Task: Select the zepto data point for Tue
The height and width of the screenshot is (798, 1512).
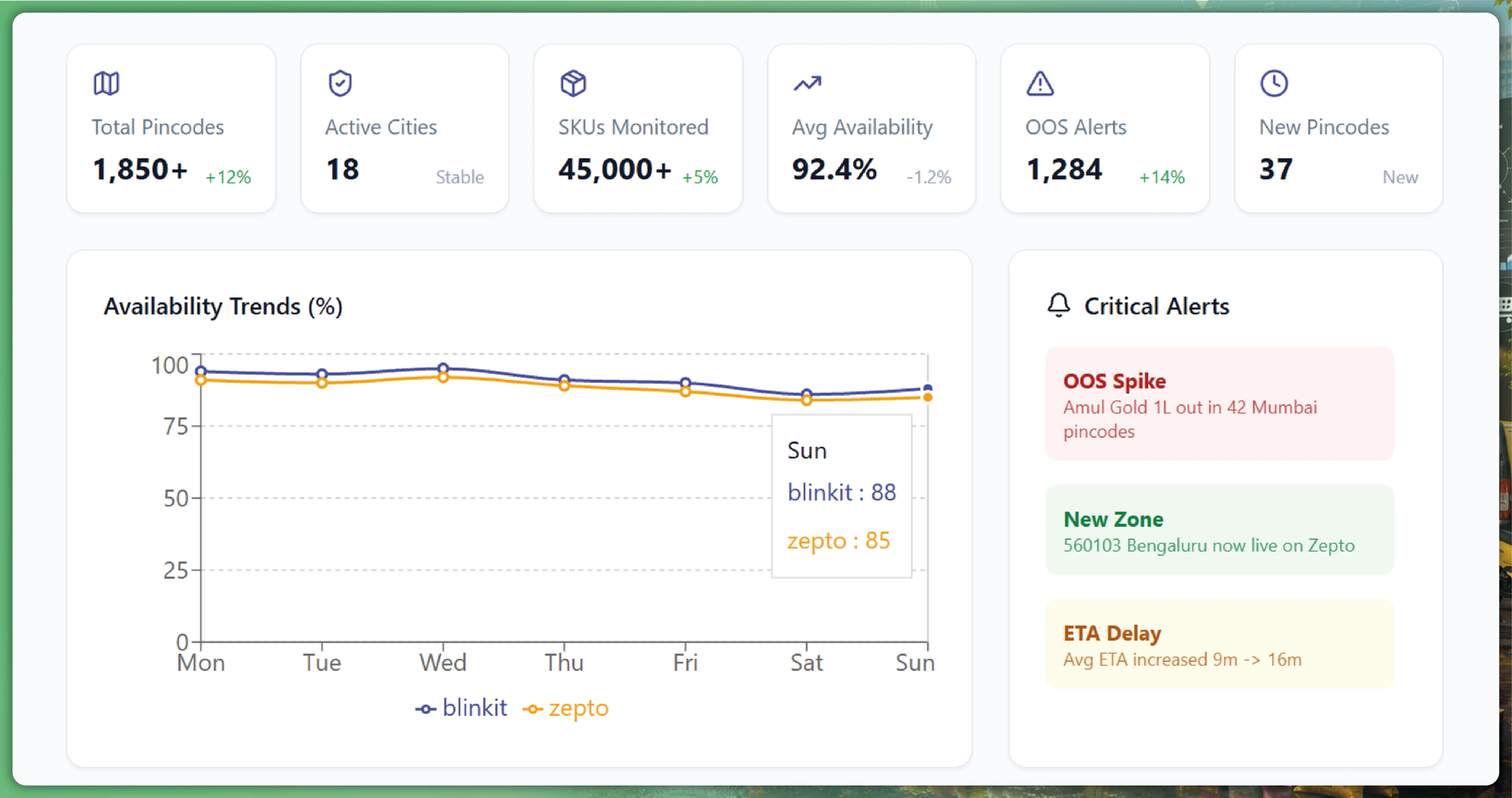Action: [x=322, y=383]
